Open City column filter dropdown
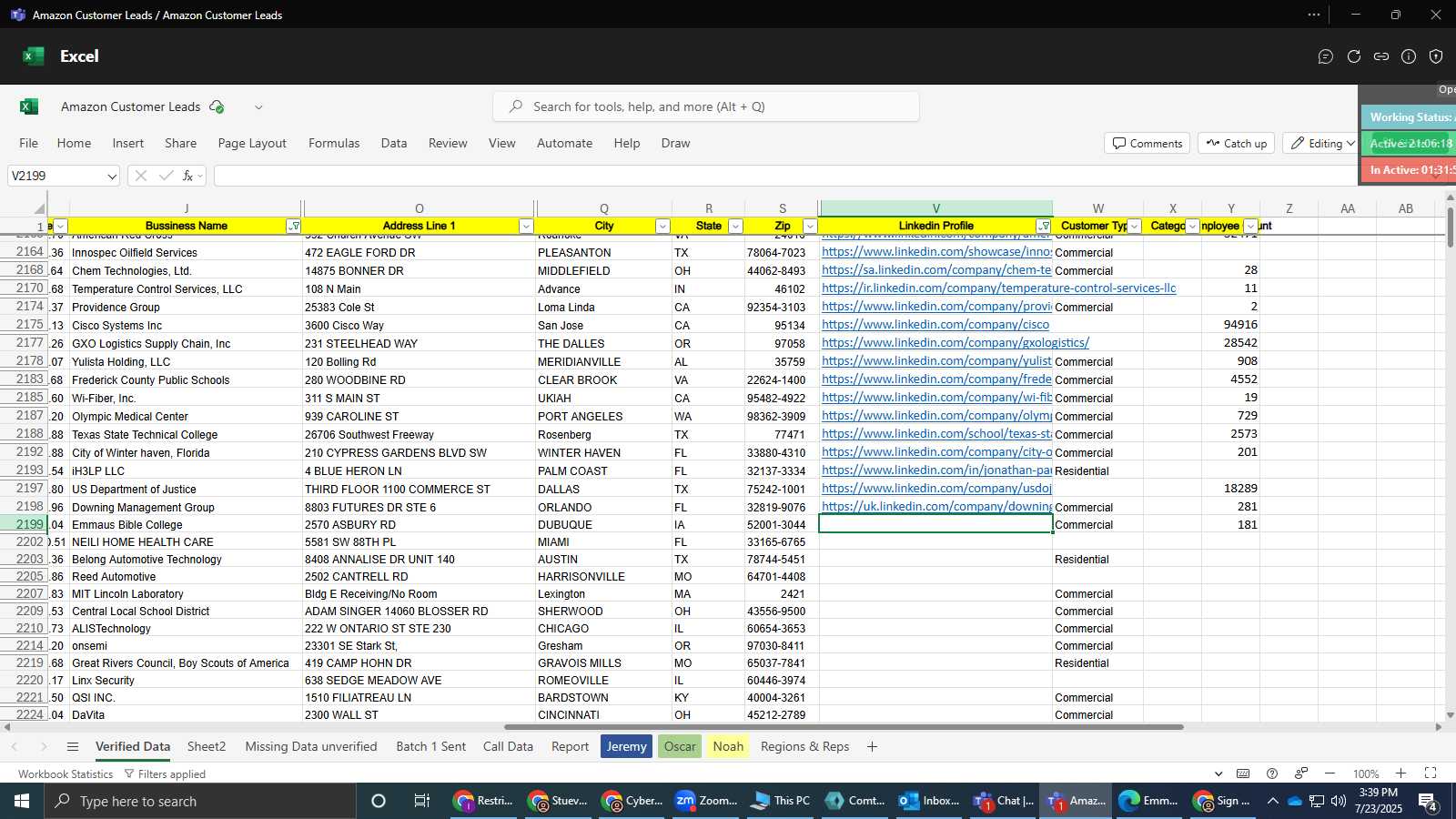1456x819 pixels. [x=662, y=227]
